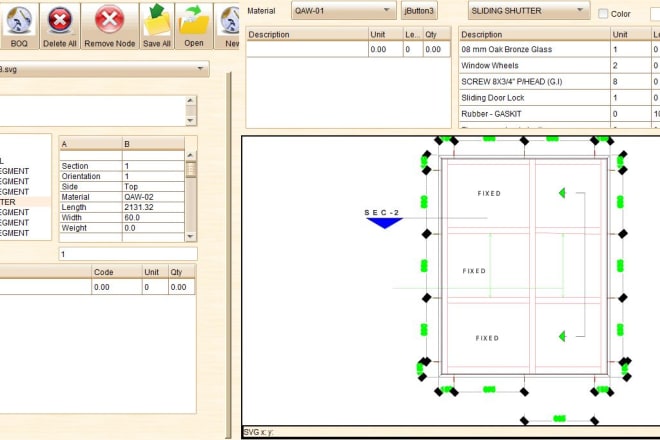The height and width of the screenshot is (440, 660).
Task: Toggle the Color checkbox
Action: point(603,13)
